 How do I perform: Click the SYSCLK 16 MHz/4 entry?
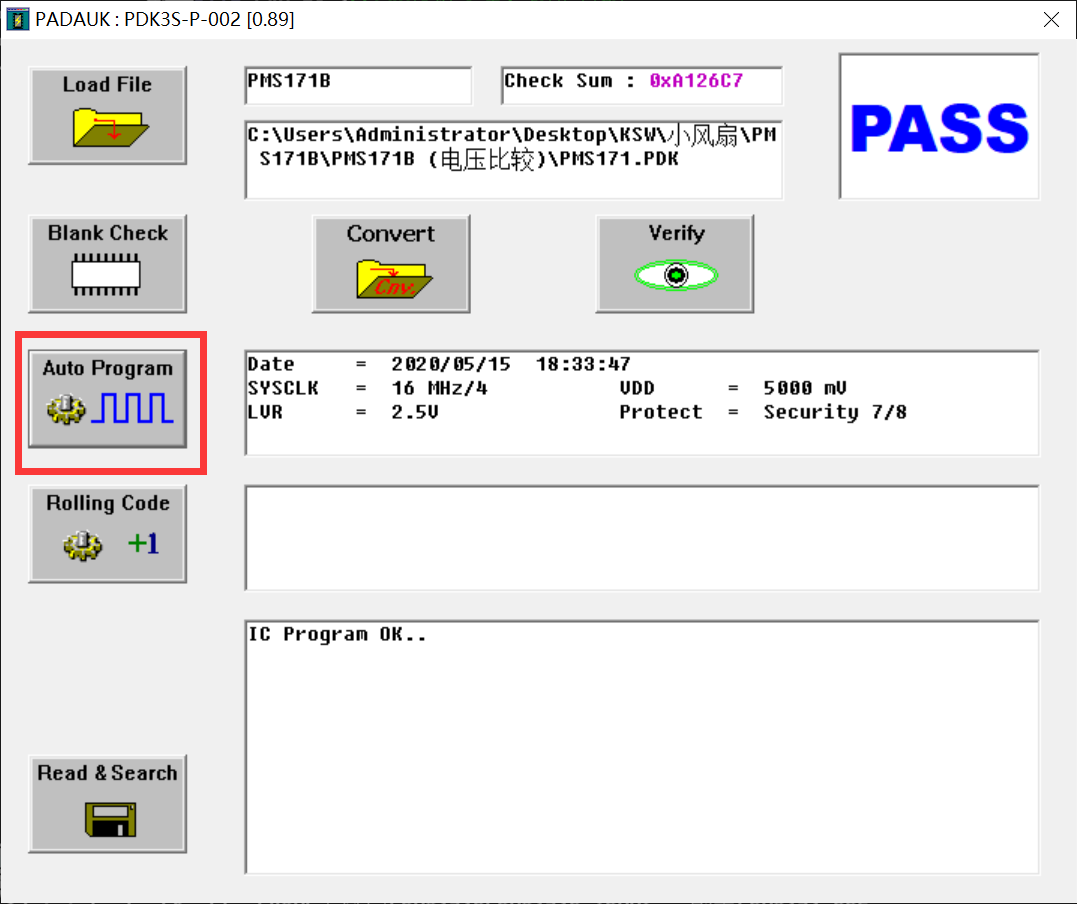click(x=367, y=388)
